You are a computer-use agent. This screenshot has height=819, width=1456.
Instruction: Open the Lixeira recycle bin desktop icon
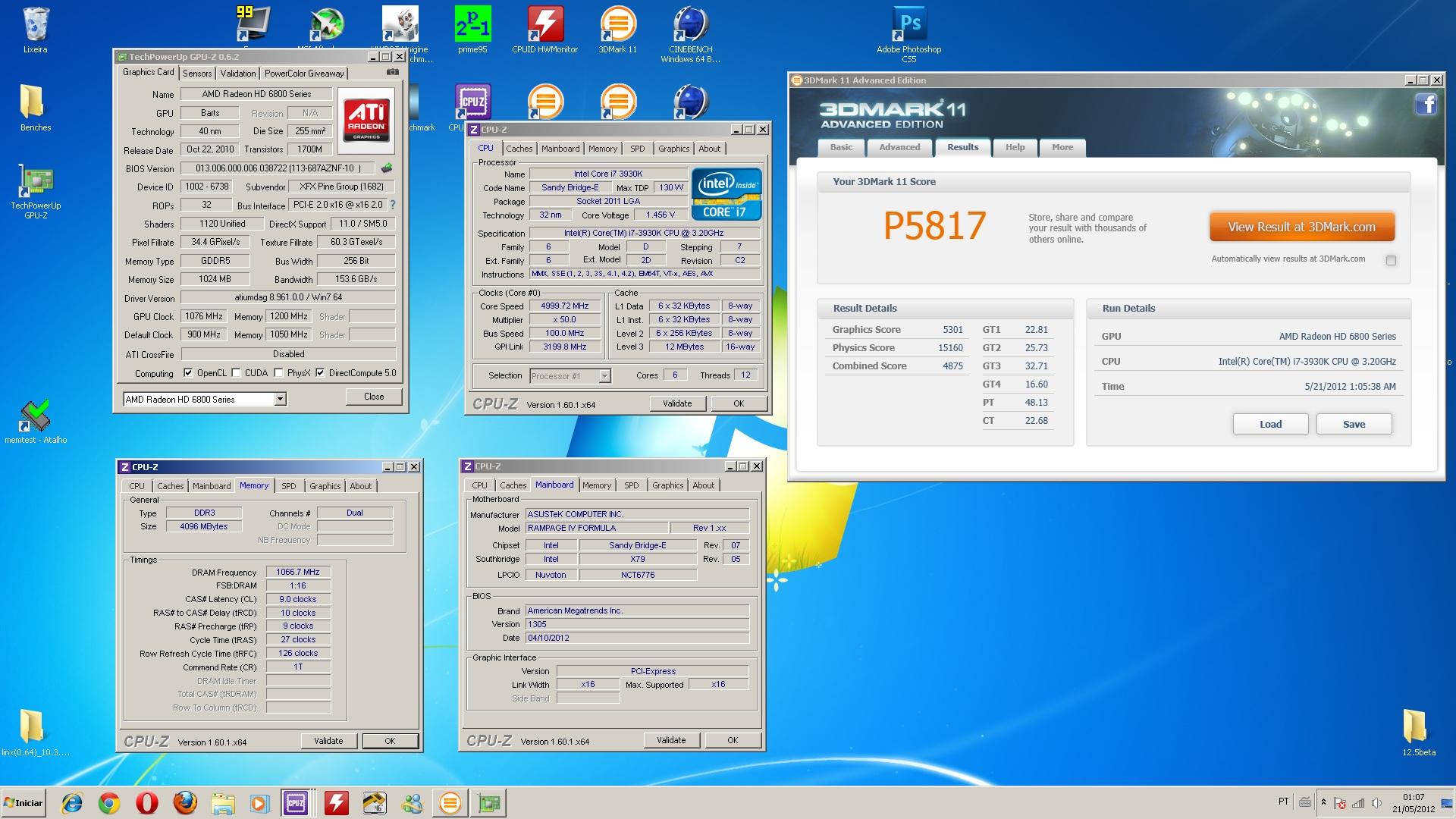click(x=35, y=30)
